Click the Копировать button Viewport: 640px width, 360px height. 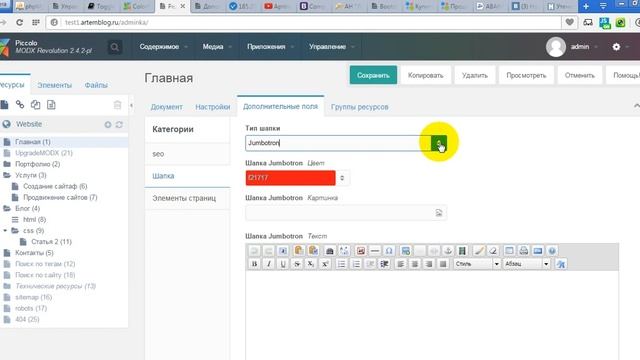click(x=426, y=75)
